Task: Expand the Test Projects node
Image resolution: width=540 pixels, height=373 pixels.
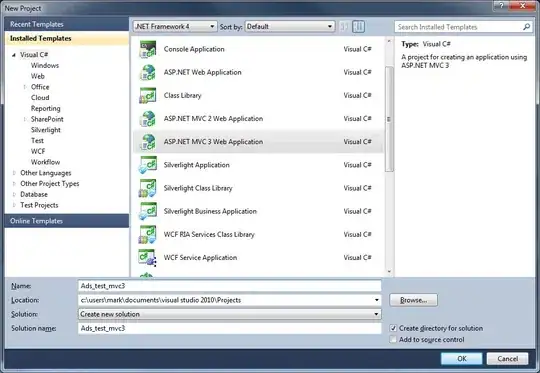Action: coord(14,205)
